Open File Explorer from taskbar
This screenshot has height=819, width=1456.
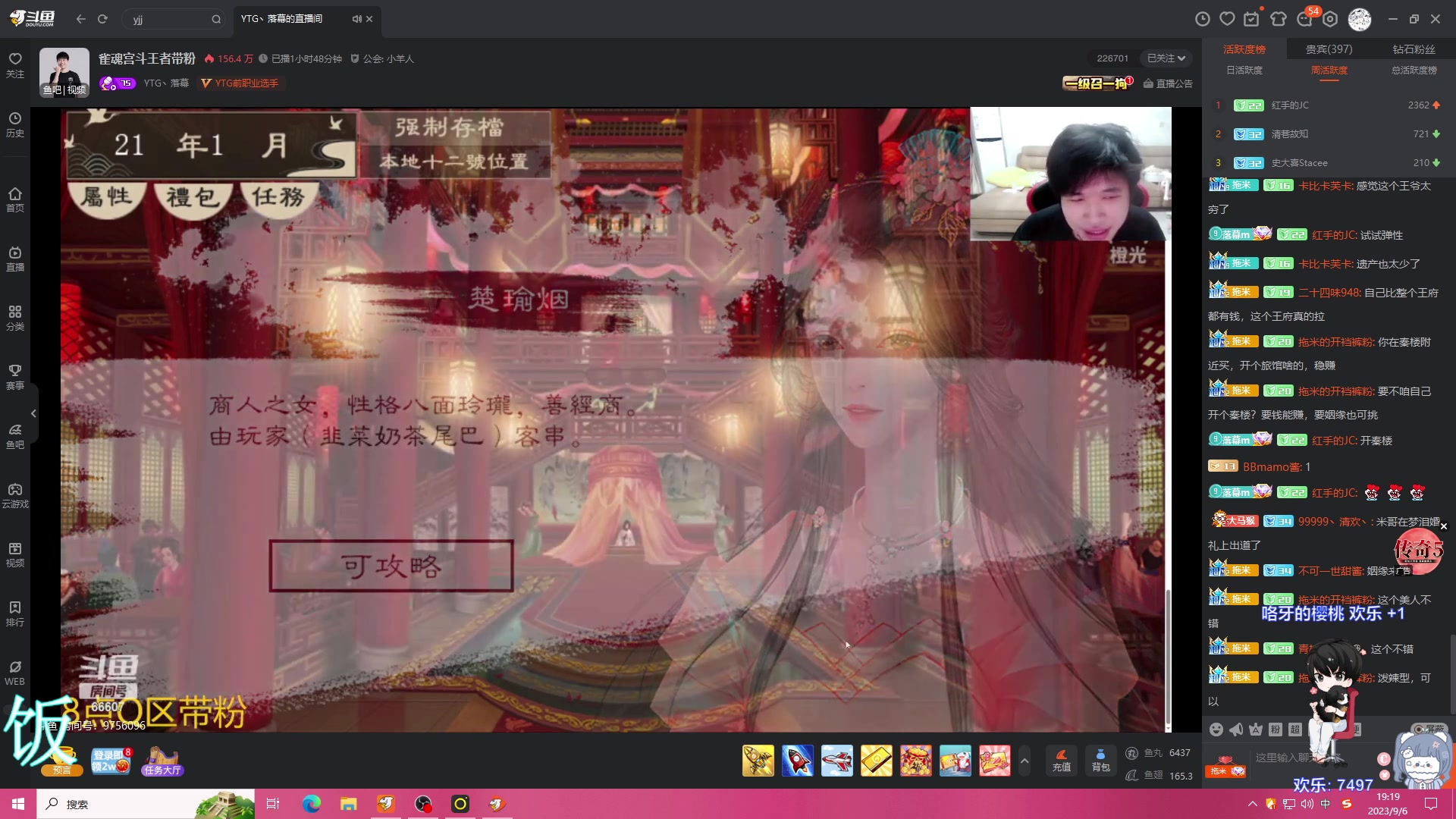348,804
